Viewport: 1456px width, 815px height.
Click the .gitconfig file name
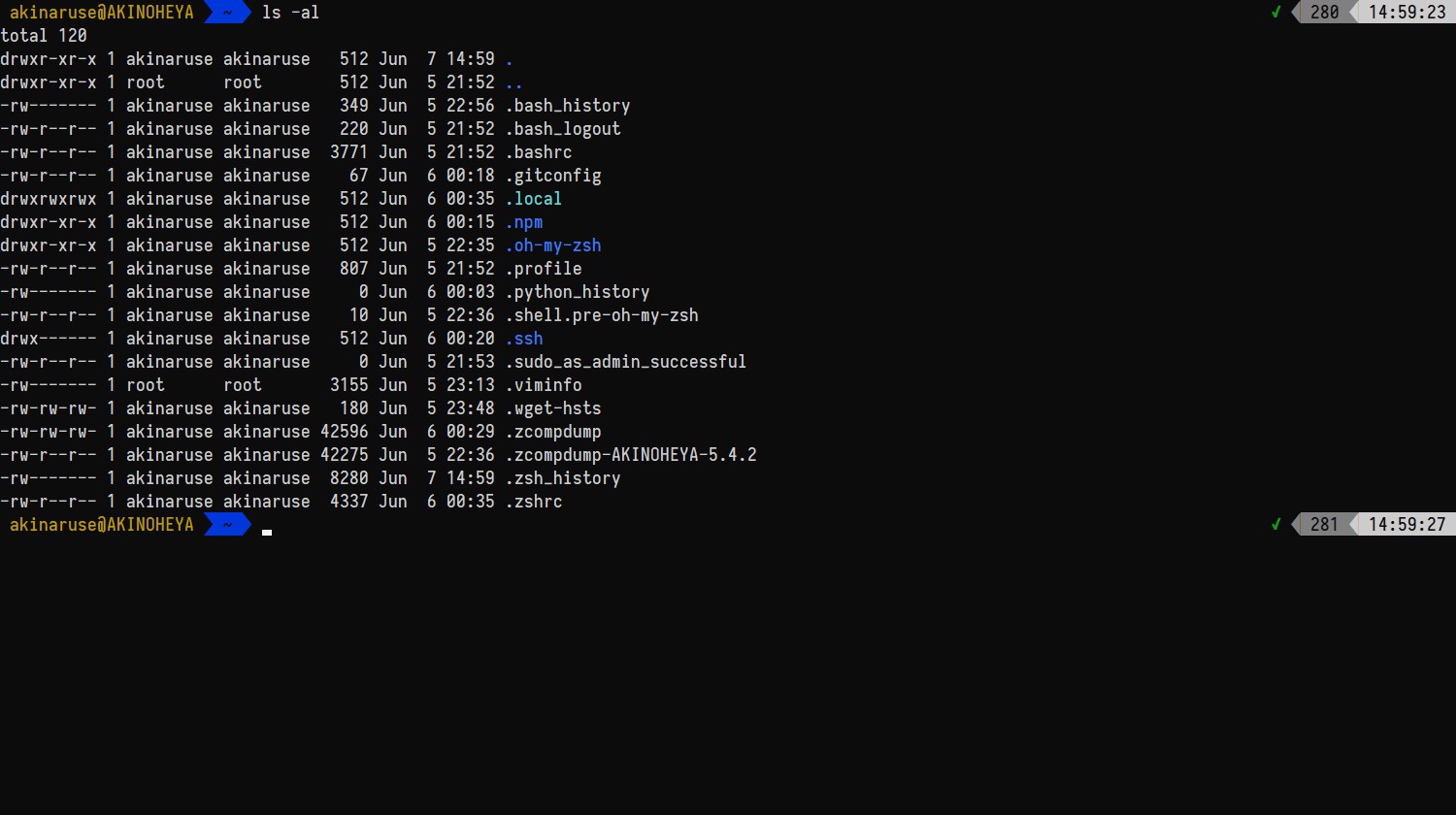[x=553, y=176]
